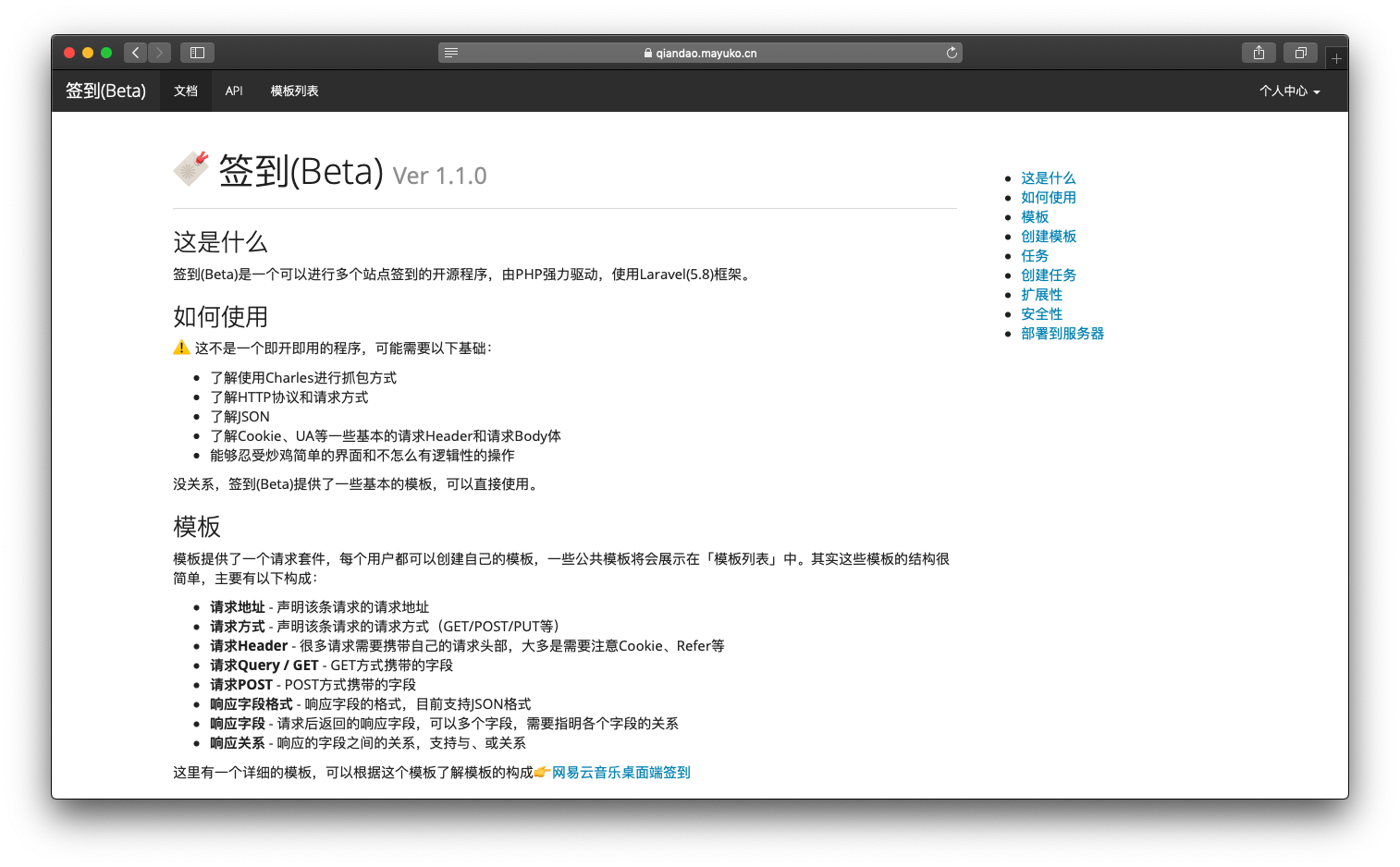Show all open tabs overview
This screenshot has width=1400, height=867.
tap(1301, 53)
